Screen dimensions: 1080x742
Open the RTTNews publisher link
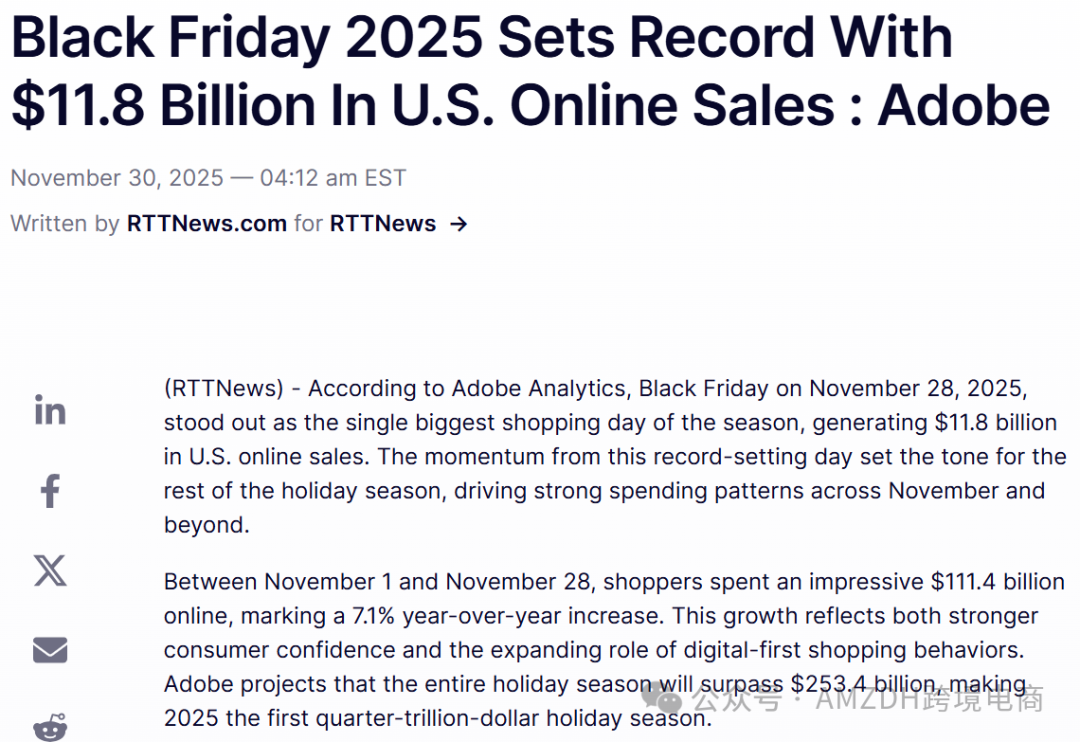point(383,224)
